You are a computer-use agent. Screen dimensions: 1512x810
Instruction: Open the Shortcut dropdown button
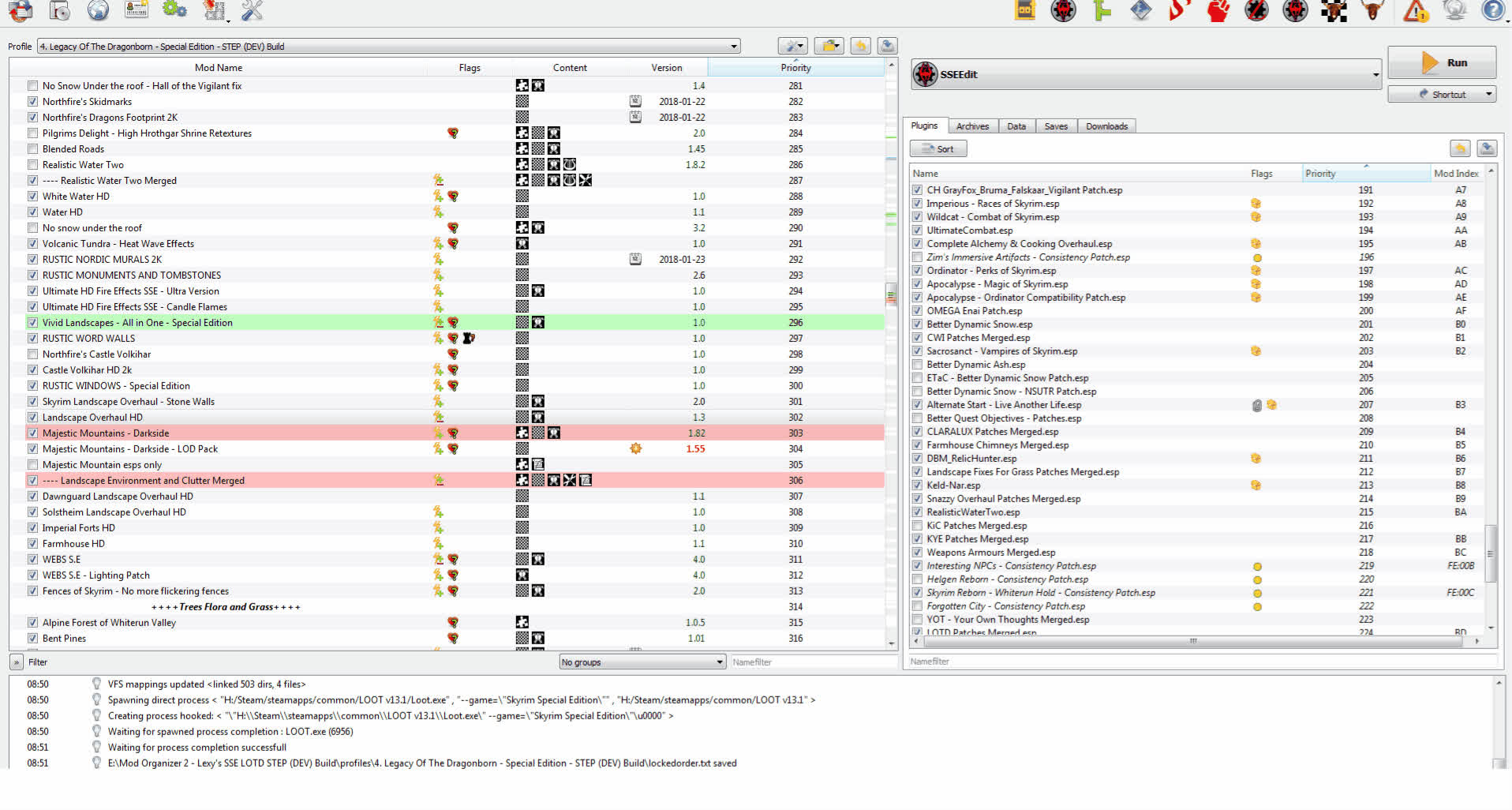(1442, 94)
